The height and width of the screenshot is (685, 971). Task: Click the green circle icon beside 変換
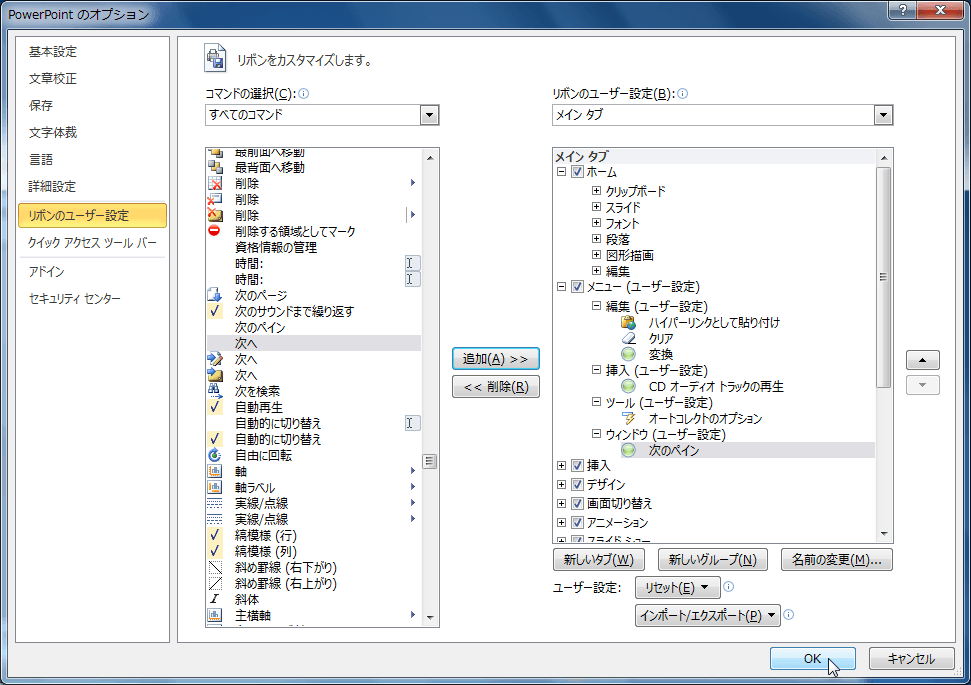click(628, 354)
